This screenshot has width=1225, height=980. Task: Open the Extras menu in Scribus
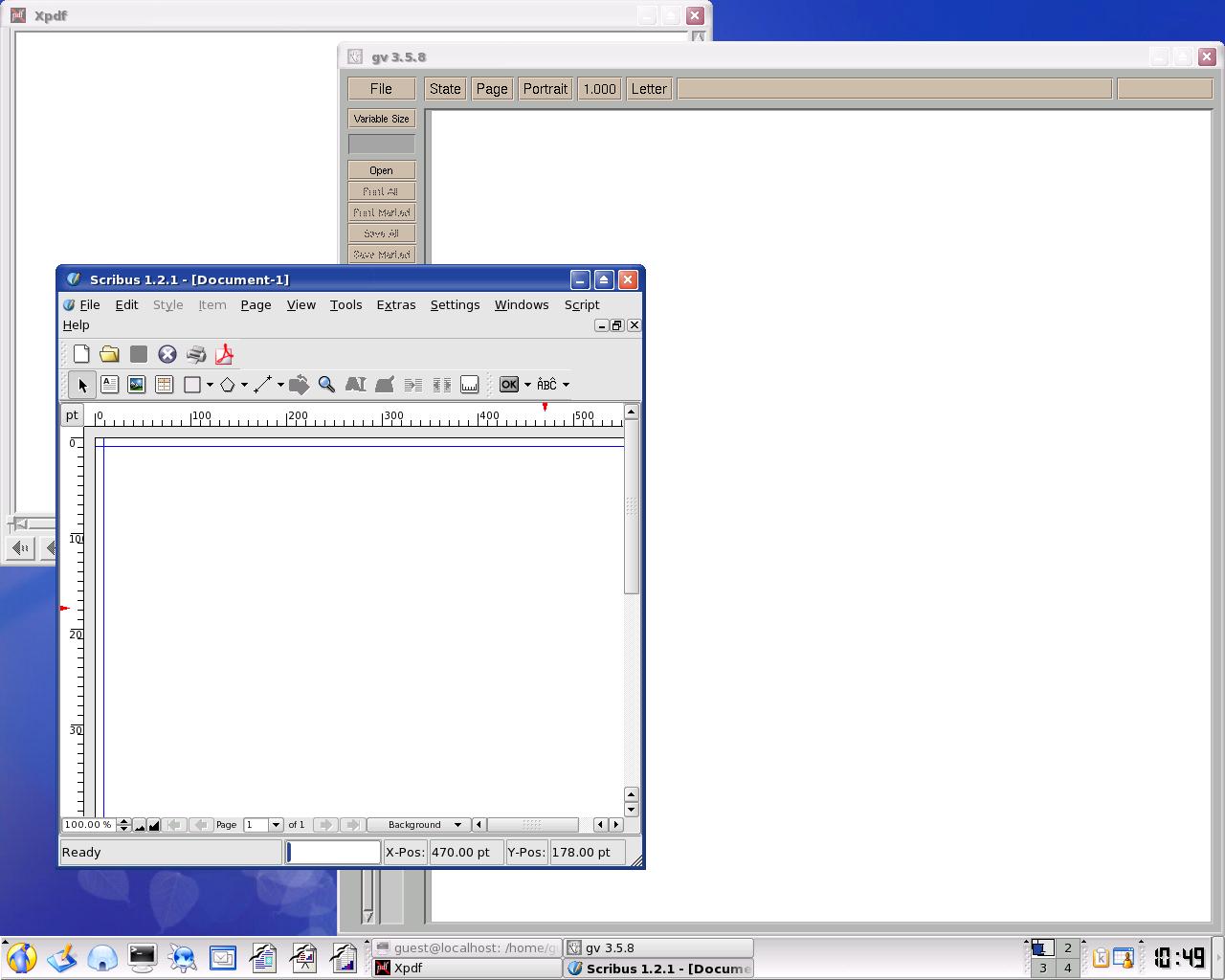[396, 305]
